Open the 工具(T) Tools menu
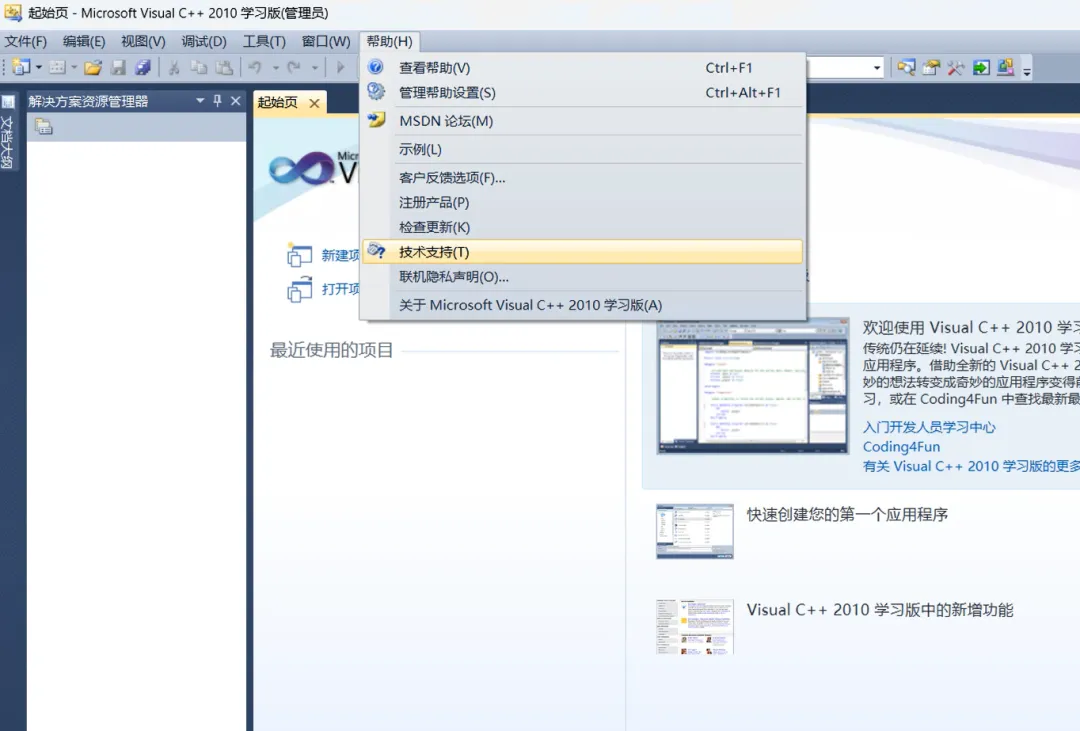The height and width of the screenshot is (731, 1080). click(264, 41)
